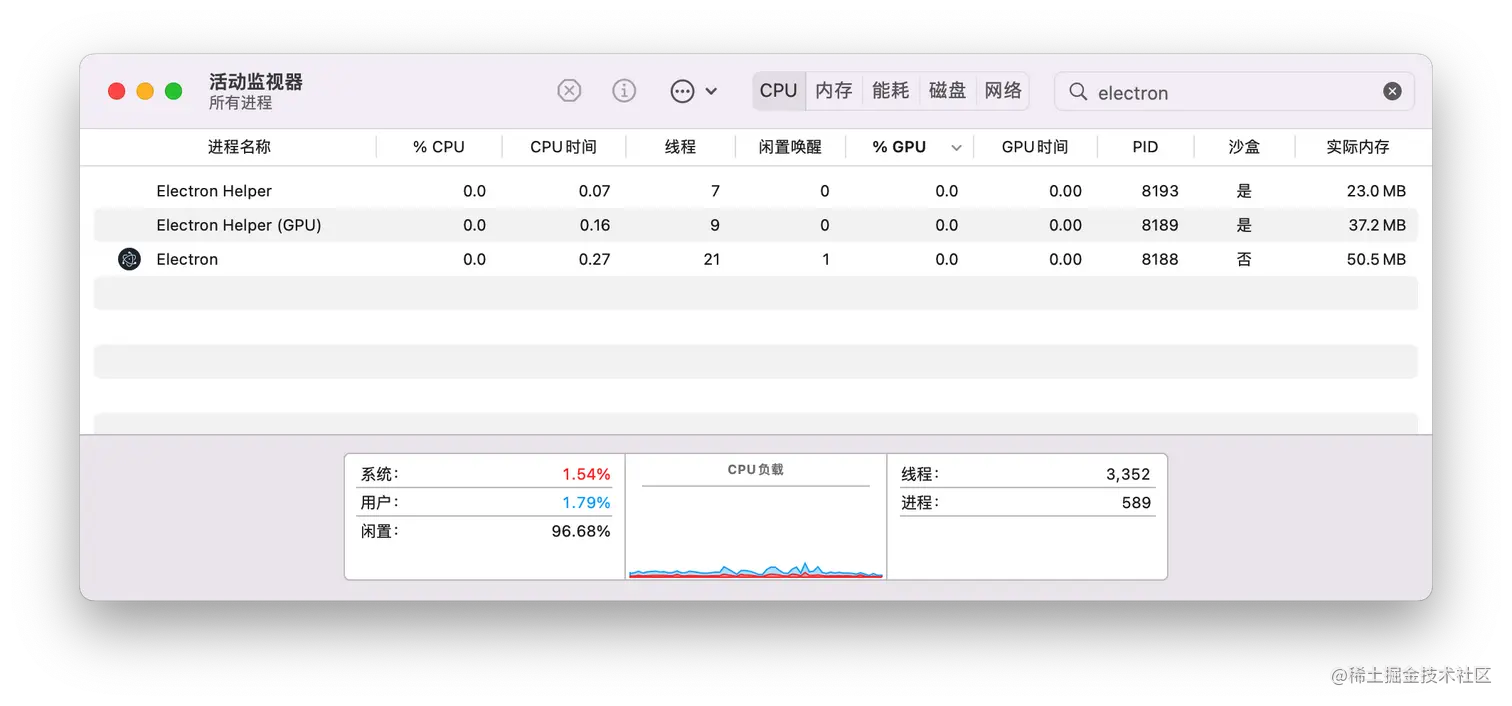Image resolution: width=1512 pixels, height=706 pixels.
Task: Click CPU time value 0.27
Action: [594, 259]
